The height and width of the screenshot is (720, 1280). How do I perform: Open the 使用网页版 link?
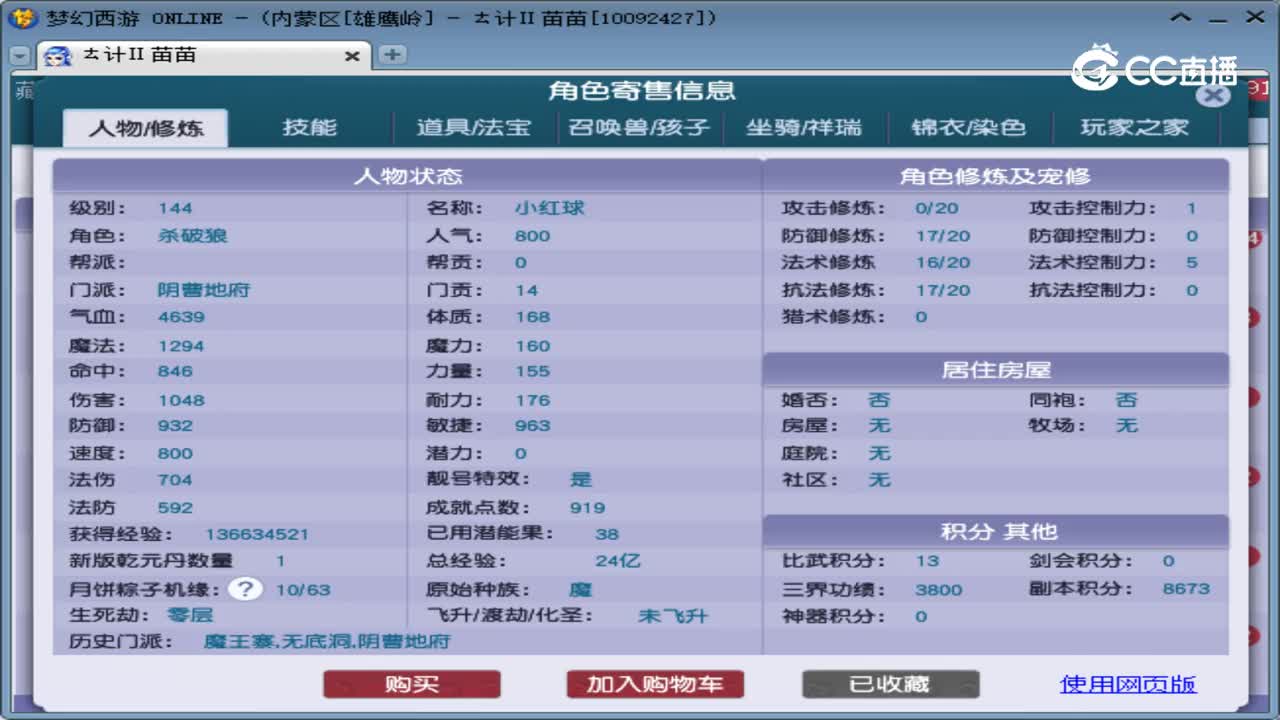click(1128, 685)
